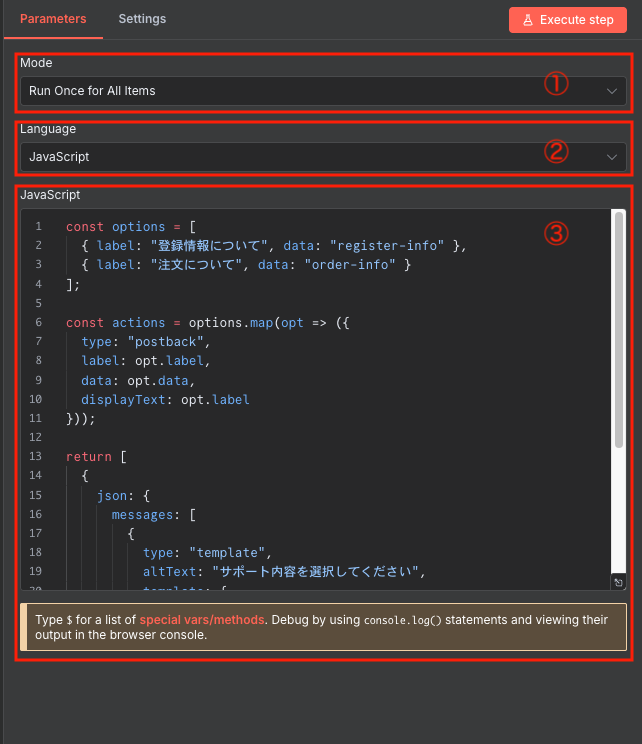Viewport: 642px width, 744px height.
Task: Click line number 5 in the gutter
Action: pyautogui.click(x=38, y=303)
